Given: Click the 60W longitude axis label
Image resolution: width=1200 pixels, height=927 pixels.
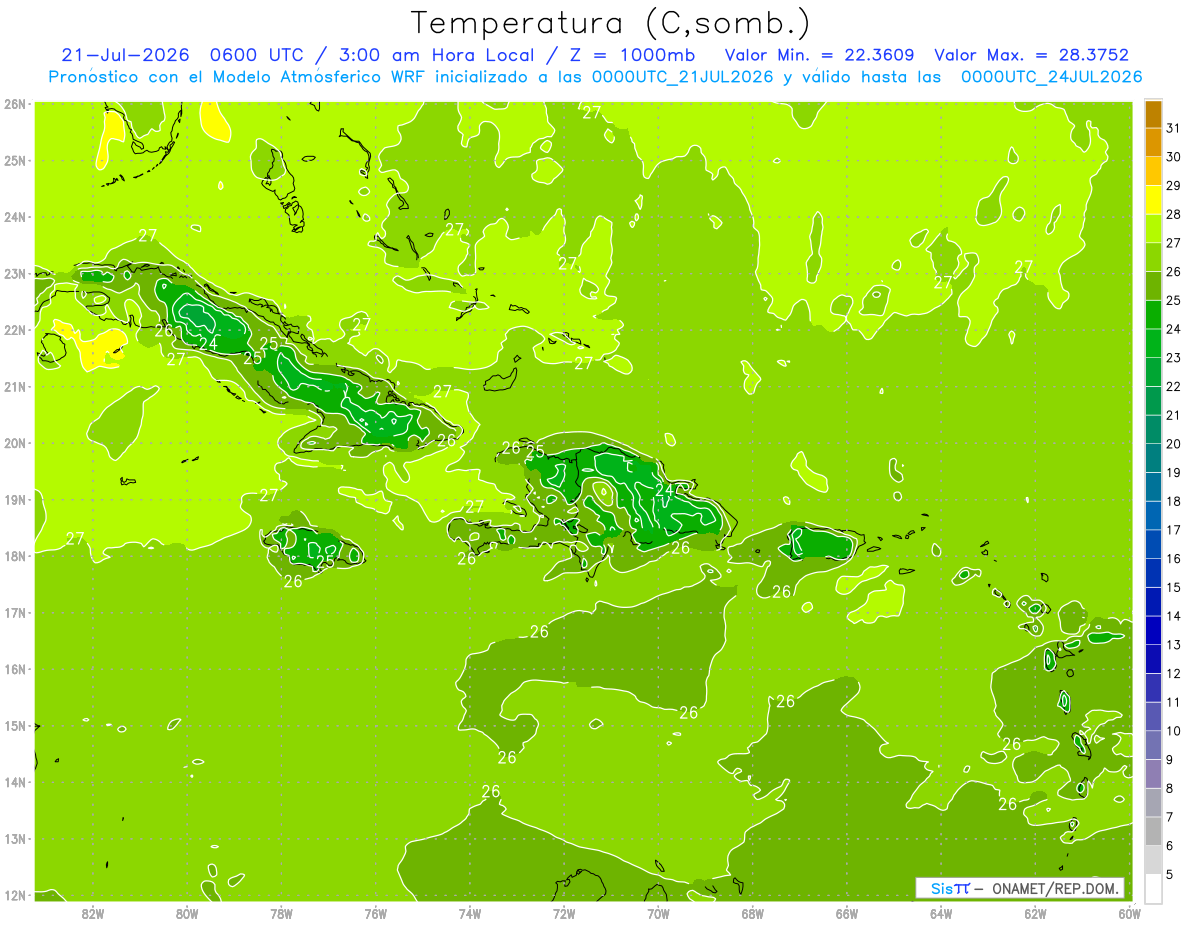Looking at the screenshot, I should (x=1129, y=913).
